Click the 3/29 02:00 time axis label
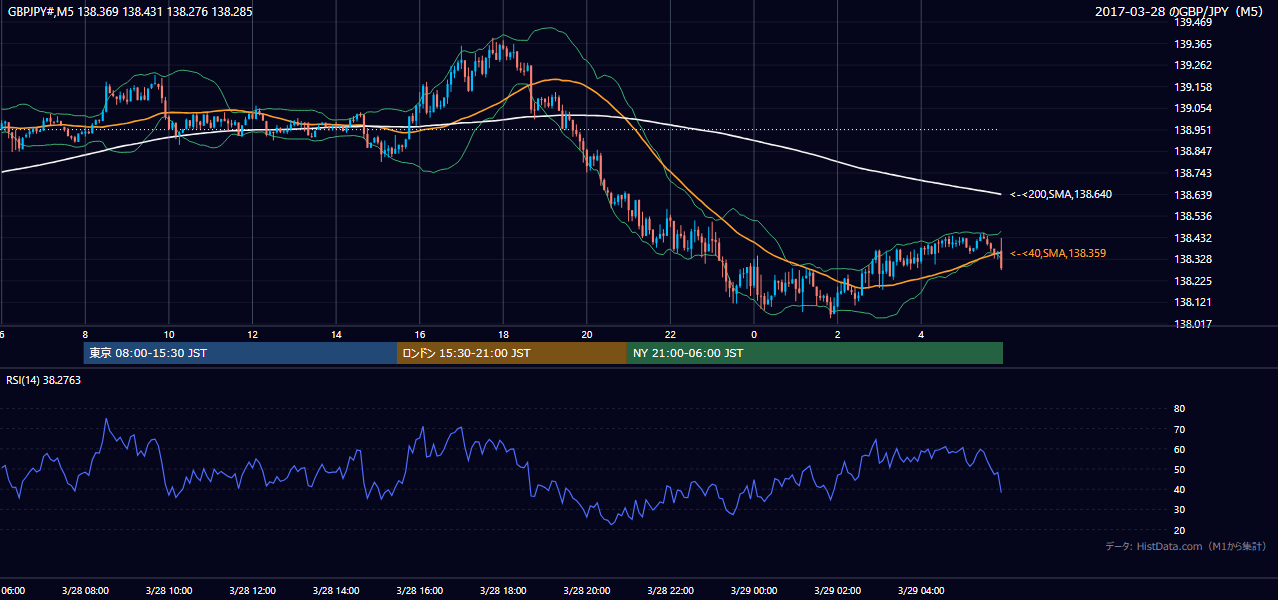 [838, 591]
